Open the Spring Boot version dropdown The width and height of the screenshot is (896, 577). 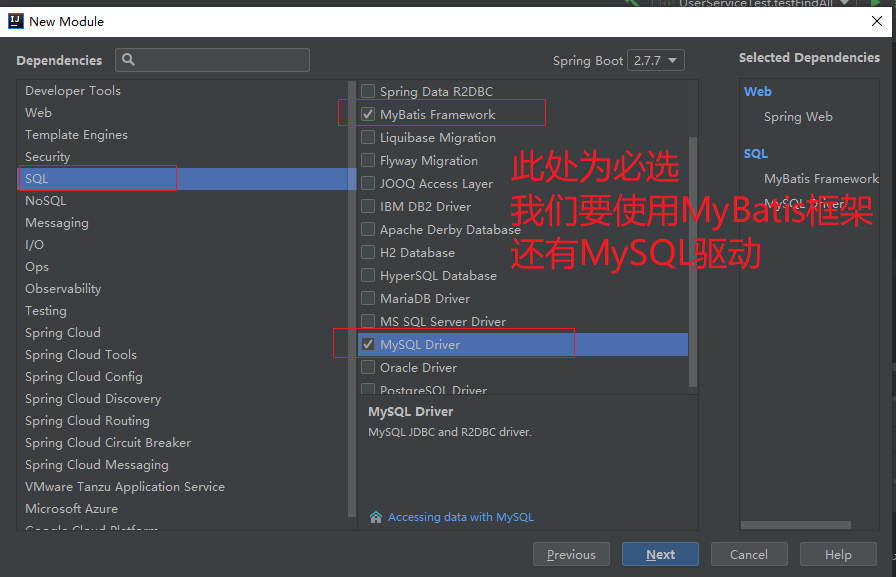(x=656, y=61)
